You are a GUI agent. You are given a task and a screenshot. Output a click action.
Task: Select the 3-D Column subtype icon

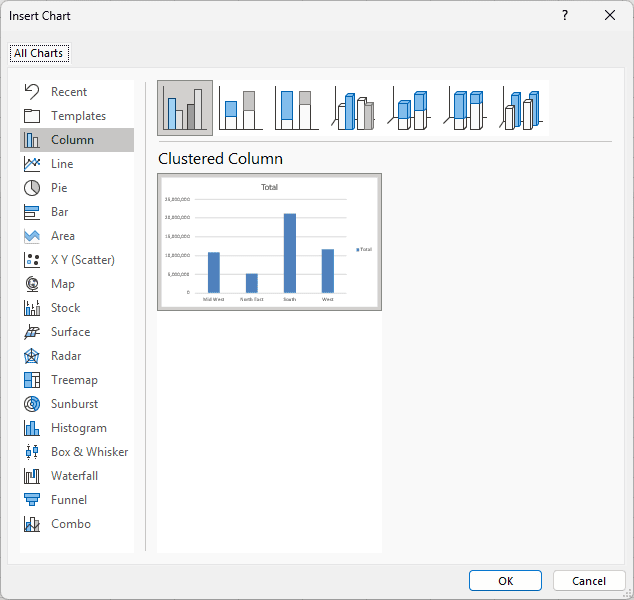521,108
